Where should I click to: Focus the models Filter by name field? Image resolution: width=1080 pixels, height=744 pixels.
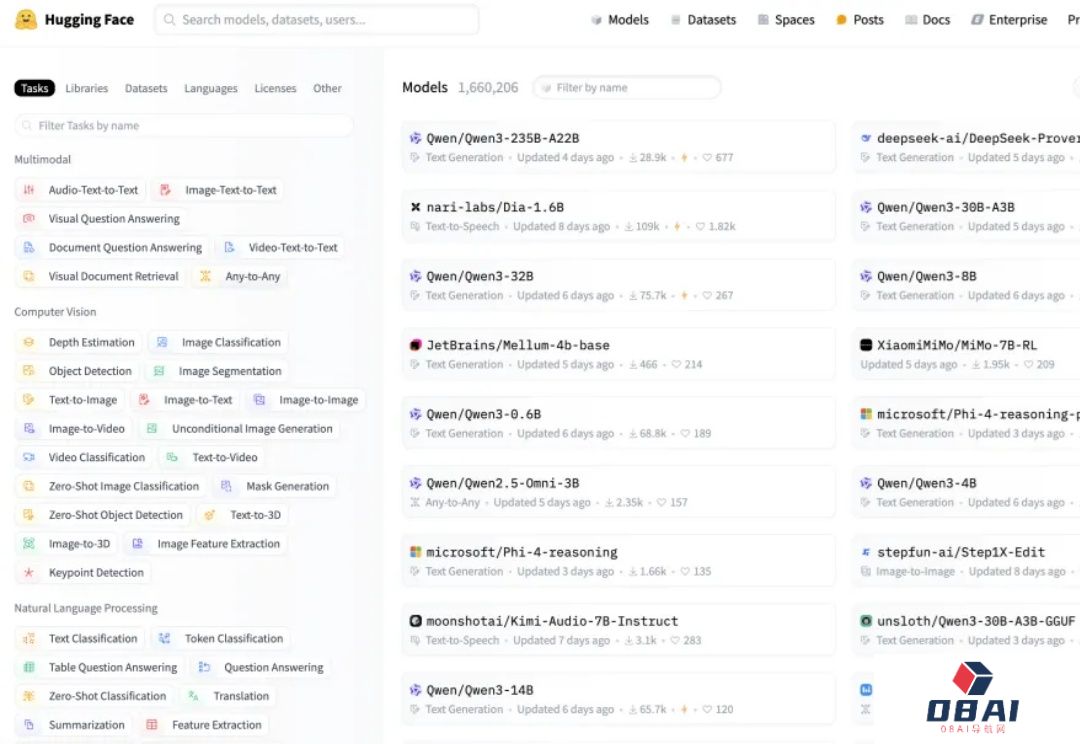(627, 87)
